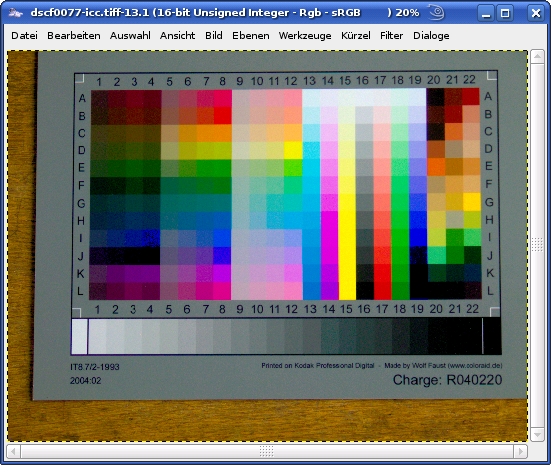Click the vertical scrollbar up arrow
This screenshot has width=551, height=465.
coord(538,57)
